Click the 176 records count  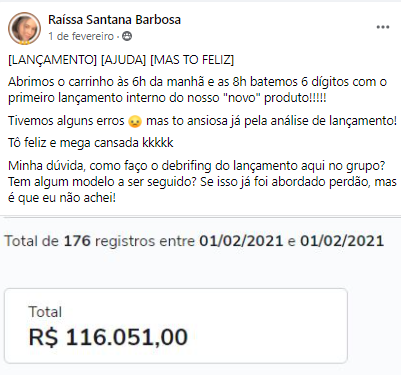(x=77, y=241)
